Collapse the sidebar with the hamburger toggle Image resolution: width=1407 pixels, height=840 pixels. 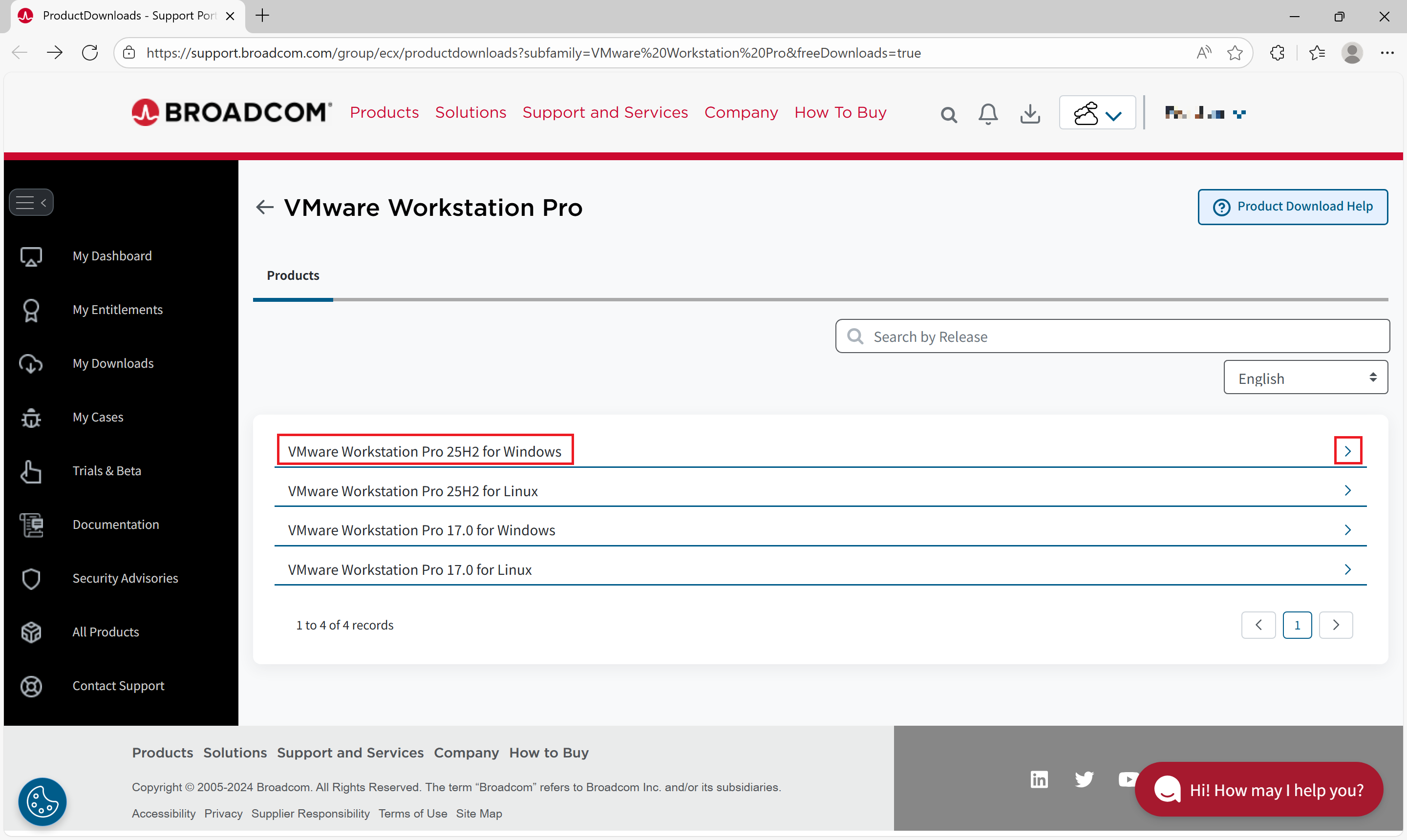31,202
